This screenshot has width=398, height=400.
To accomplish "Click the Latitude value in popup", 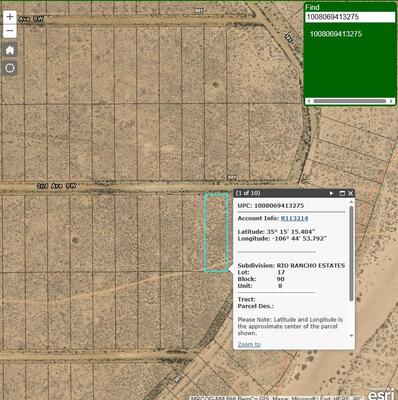I will [x=291, y=232].
